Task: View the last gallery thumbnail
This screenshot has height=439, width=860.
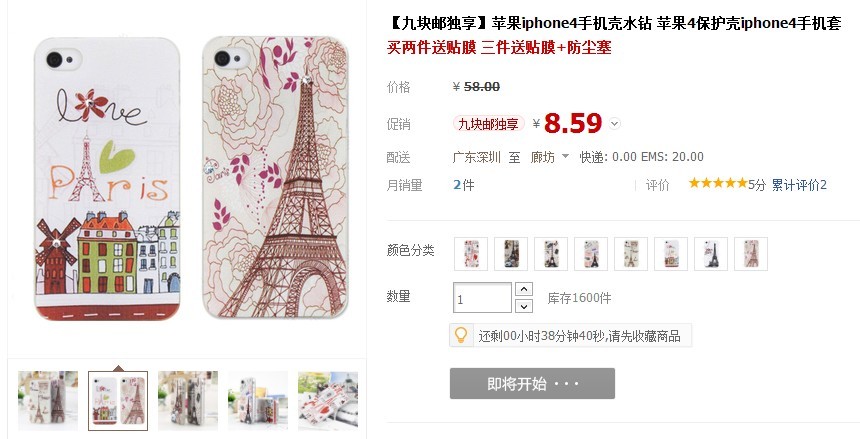Action: coord(328,401)
